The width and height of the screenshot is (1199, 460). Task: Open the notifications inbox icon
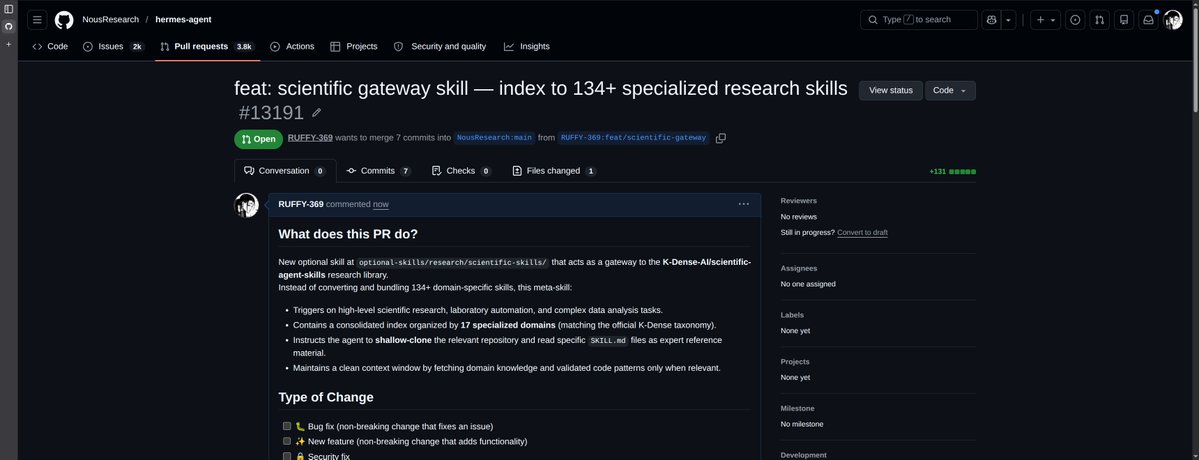point(1148,19)
